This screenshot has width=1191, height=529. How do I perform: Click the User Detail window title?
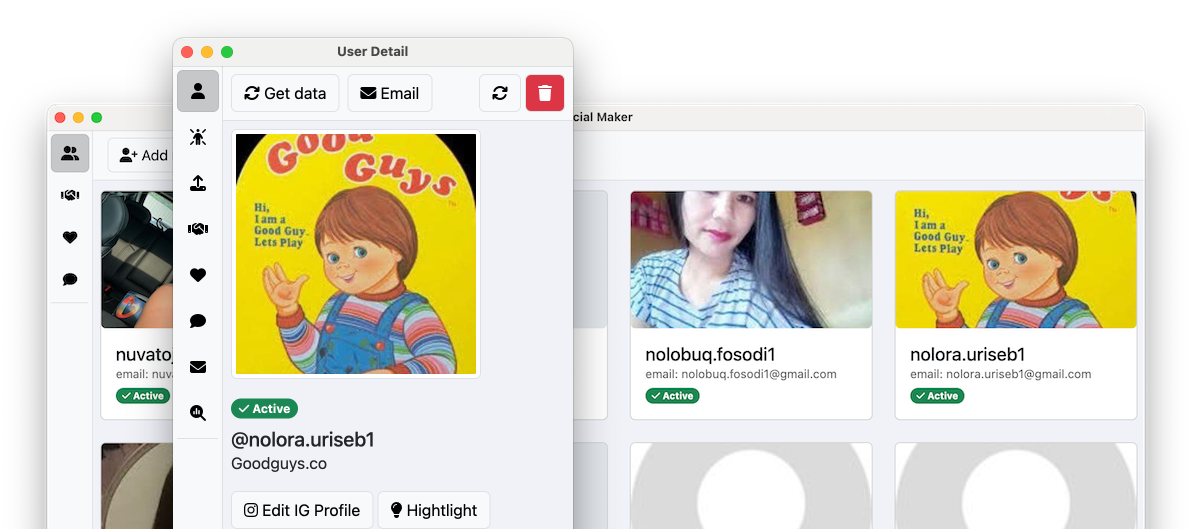pos(372,52)
